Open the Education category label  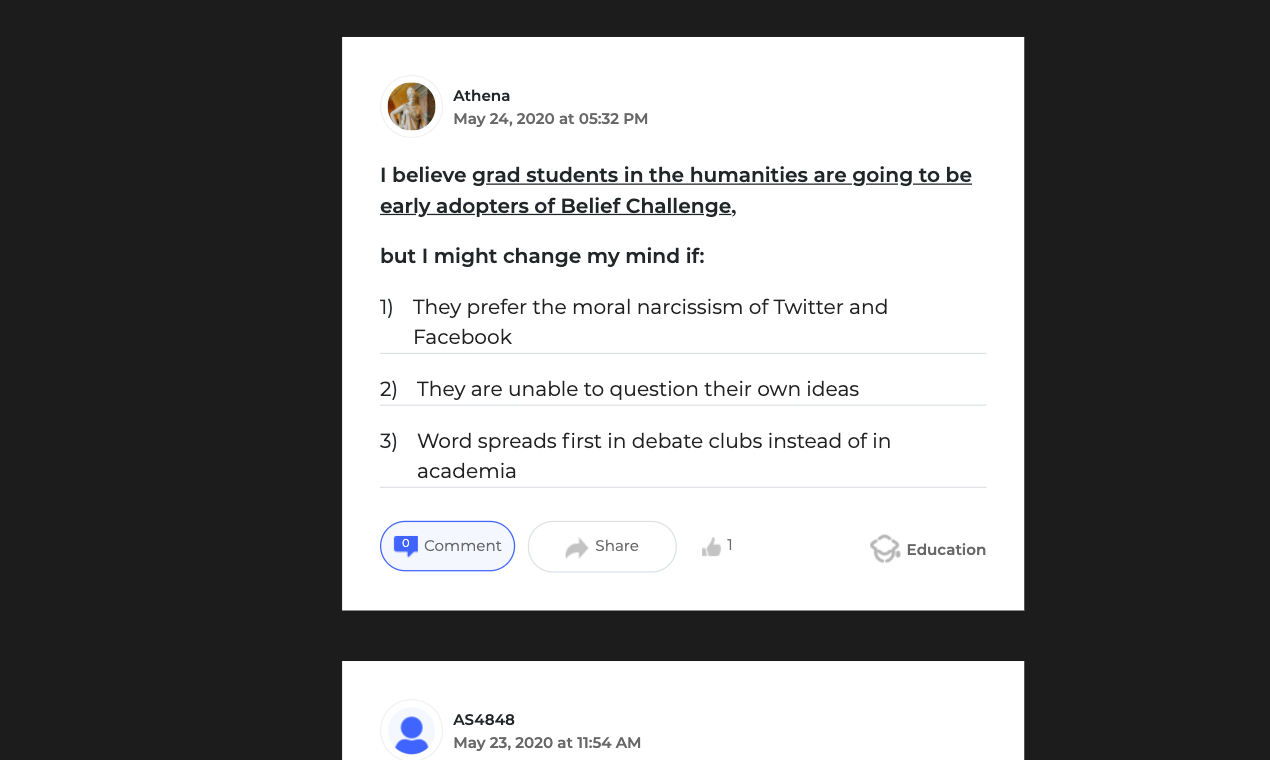945,550
